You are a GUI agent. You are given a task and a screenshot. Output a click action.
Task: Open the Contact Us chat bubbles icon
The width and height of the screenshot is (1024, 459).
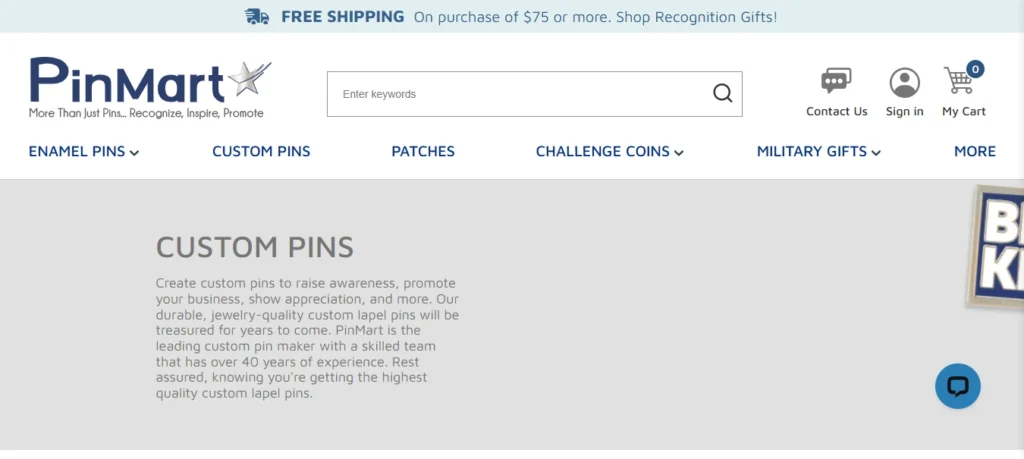tap(836, 81)
